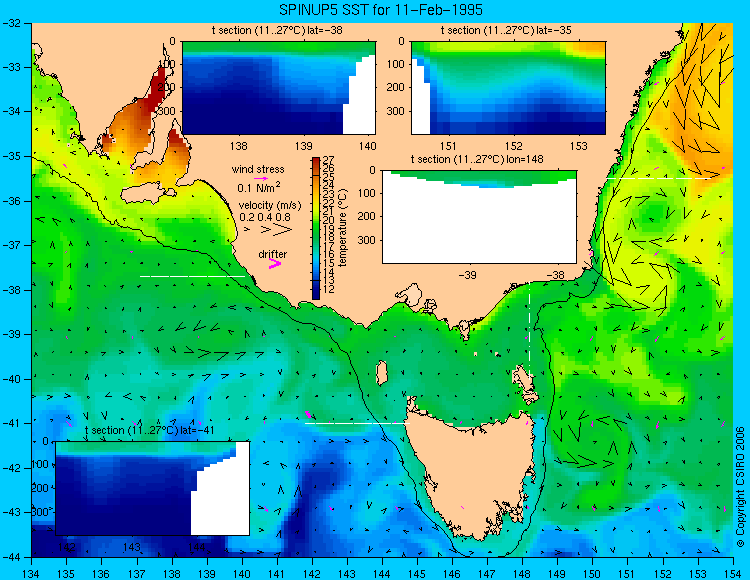This screenshot has height=580, width=750.
Task: Click the dashed section line off the east coast
Action: [659, 178]
